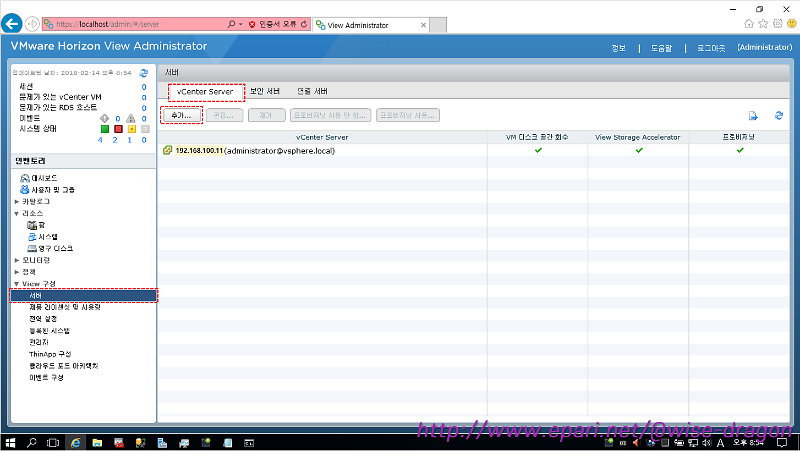Open the ThinApp 구성 tree item
Viewport: 800px width, 451px height.
point(50,354)
